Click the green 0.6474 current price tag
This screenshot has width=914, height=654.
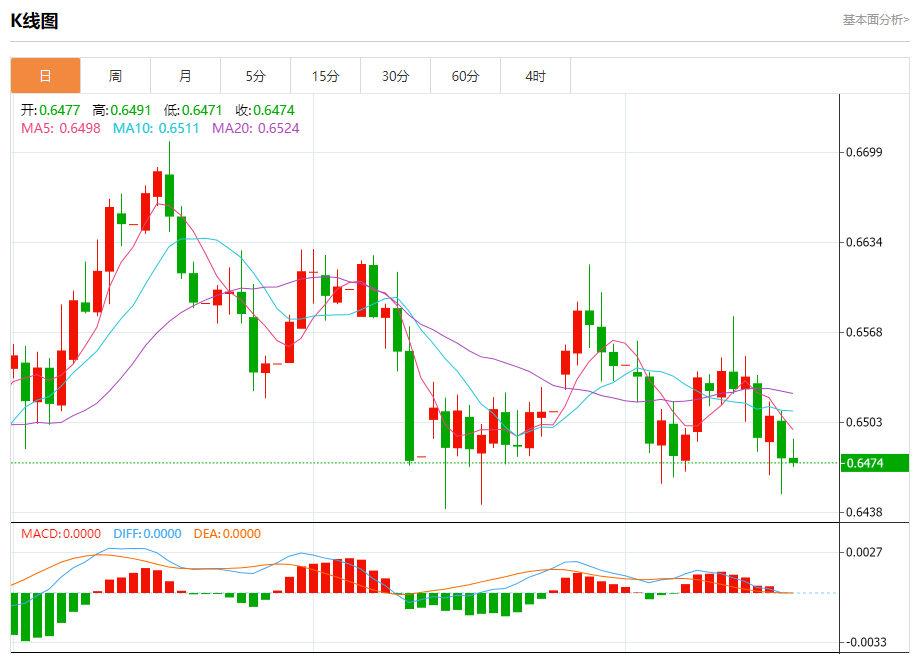coord(874,463)
